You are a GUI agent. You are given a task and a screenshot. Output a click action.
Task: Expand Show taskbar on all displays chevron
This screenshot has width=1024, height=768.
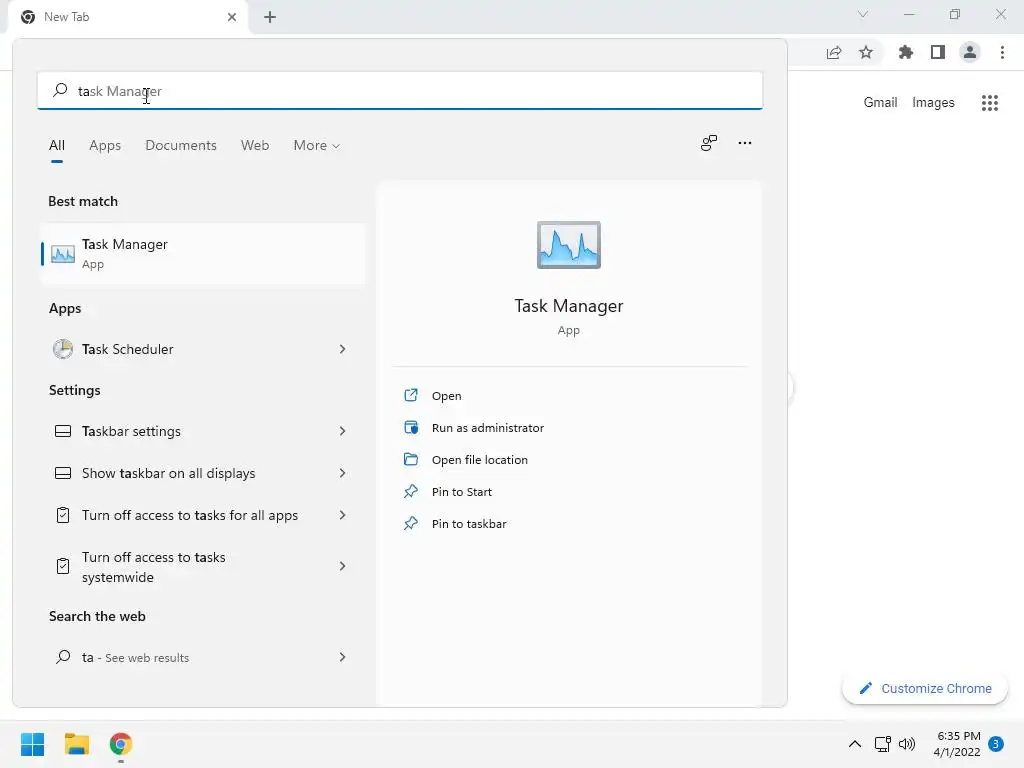point(342,473)
